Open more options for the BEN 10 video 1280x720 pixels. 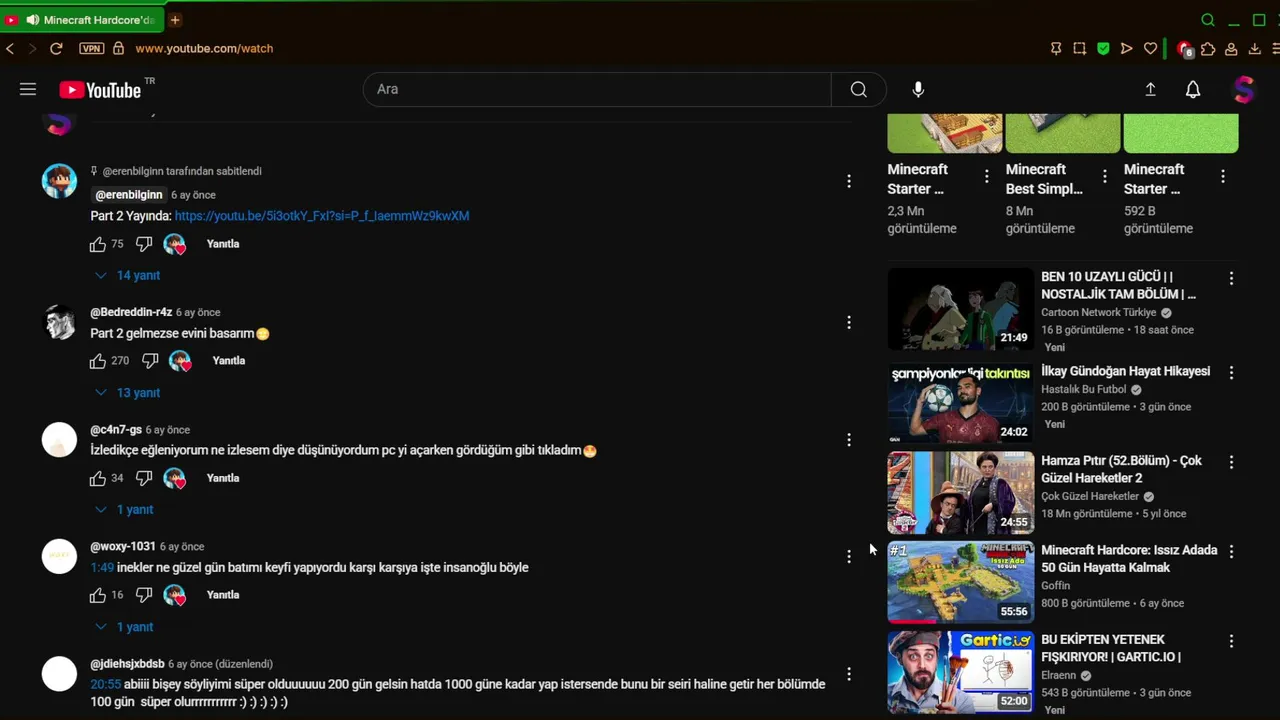point(1231,279)
